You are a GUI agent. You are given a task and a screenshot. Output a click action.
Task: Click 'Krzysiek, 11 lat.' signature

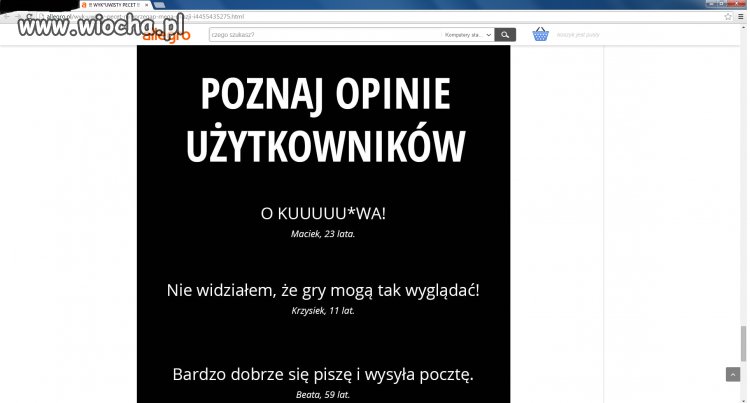coord(323,311)
